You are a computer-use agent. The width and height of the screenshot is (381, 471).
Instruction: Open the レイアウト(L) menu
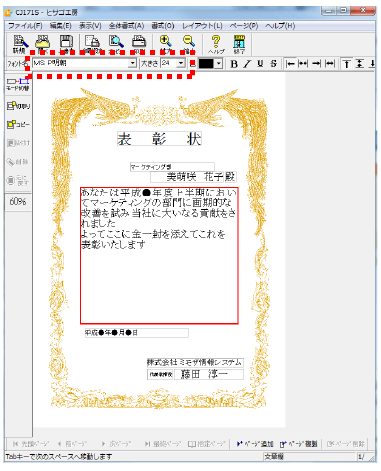pyautogui.click(x=202, y=26)
